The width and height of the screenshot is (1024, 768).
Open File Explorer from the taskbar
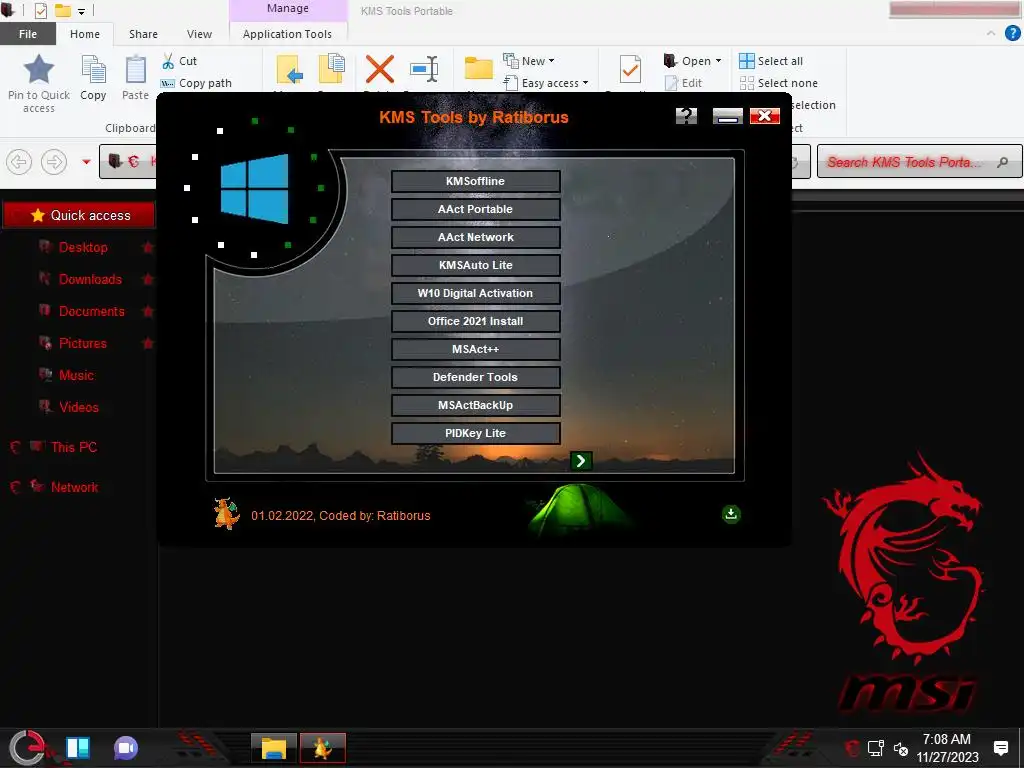click(274, 748)
